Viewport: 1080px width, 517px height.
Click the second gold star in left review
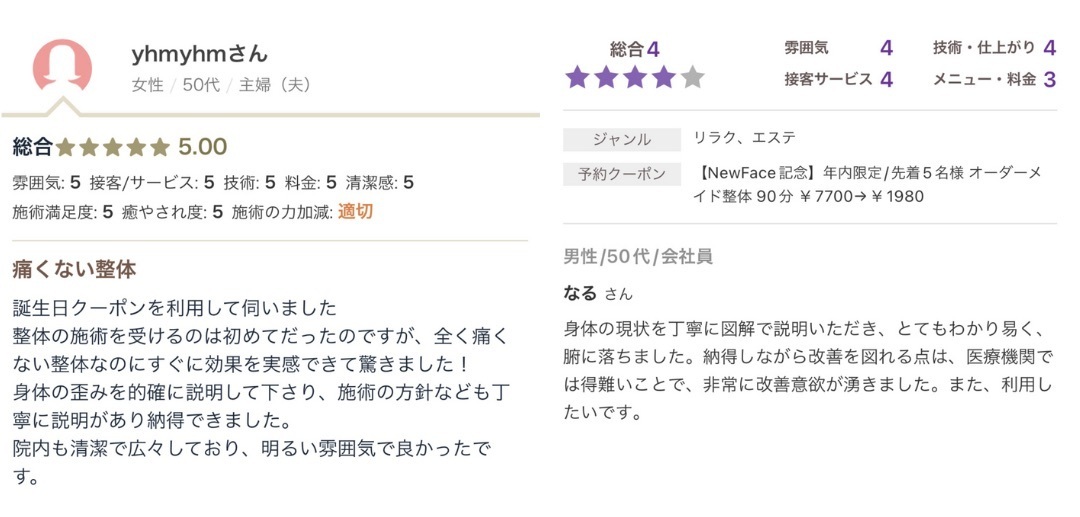pos(89,147)
